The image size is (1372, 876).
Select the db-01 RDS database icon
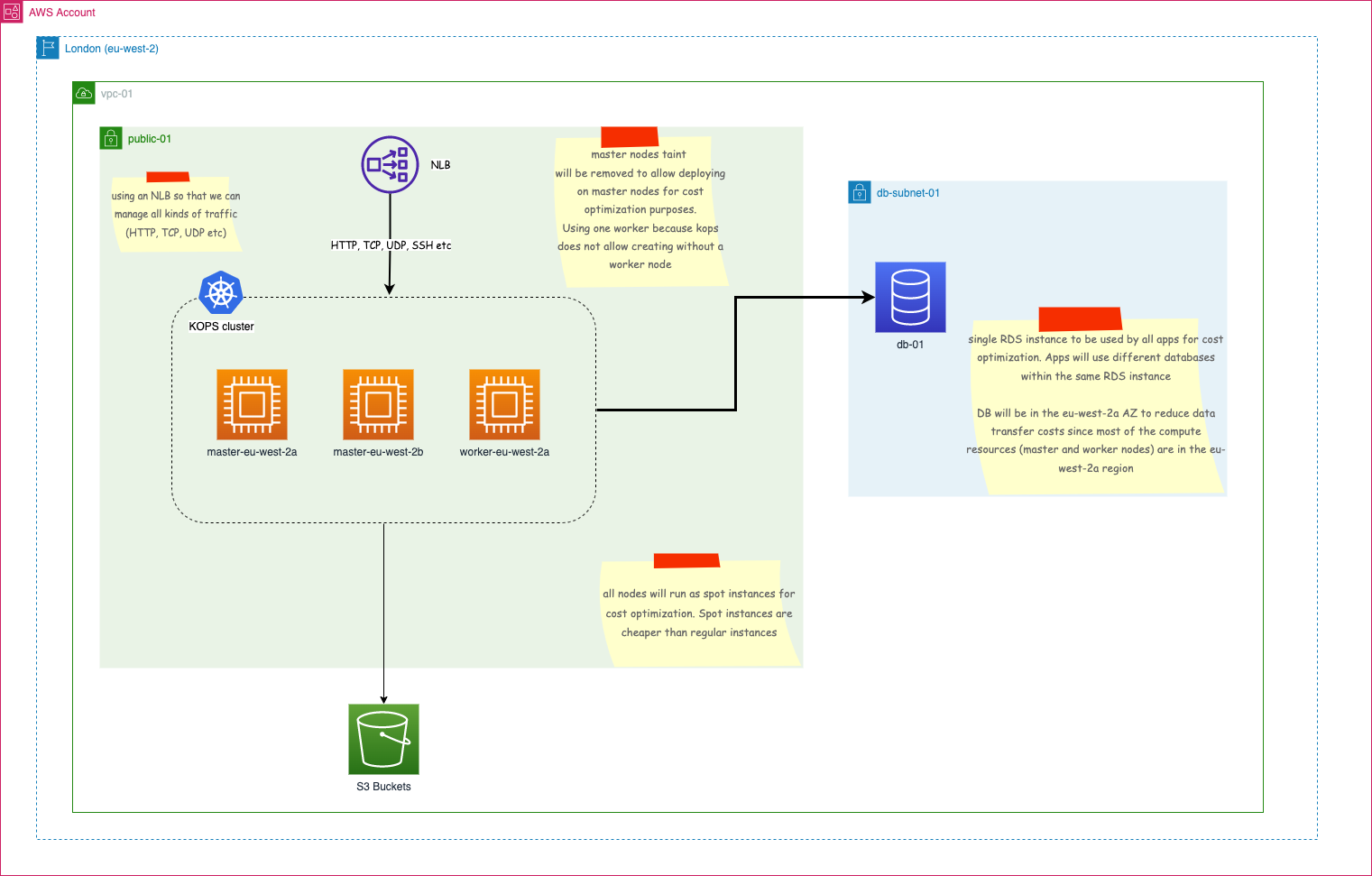click(x=910, y=297)
